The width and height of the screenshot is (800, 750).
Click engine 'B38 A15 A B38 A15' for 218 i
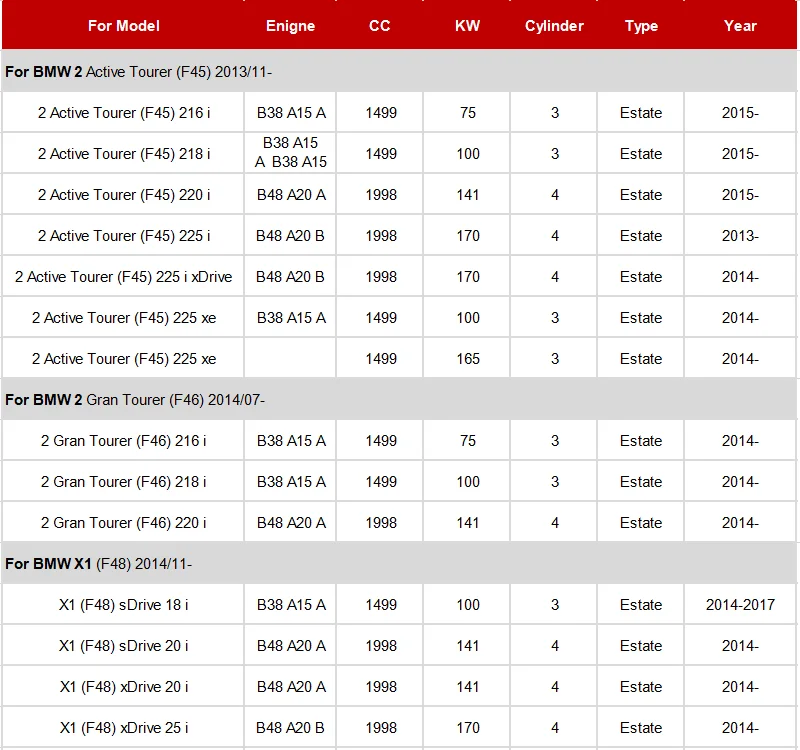point(290,153)
